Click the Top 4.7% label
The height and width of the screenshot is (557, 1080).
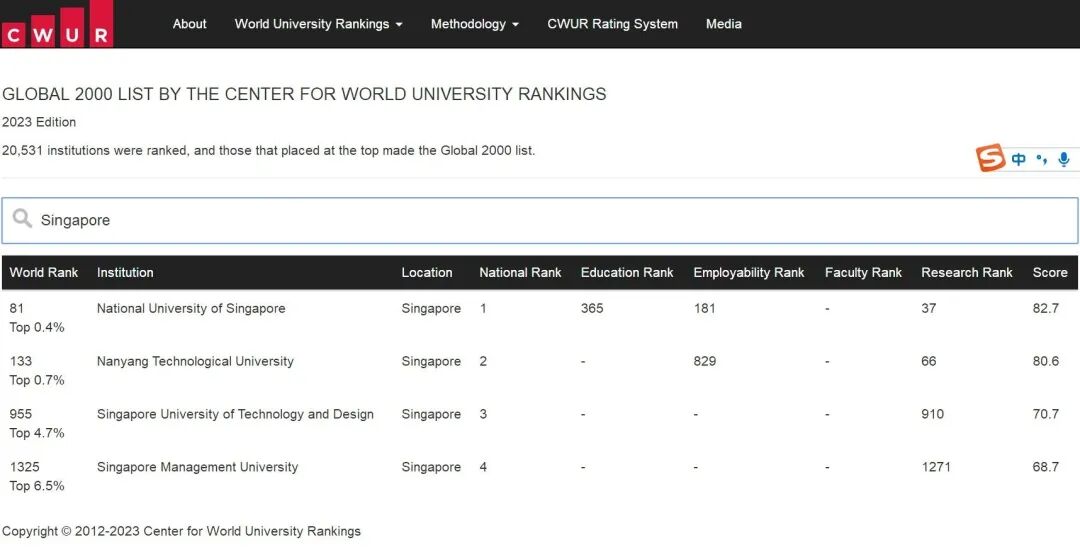(37, 434)
